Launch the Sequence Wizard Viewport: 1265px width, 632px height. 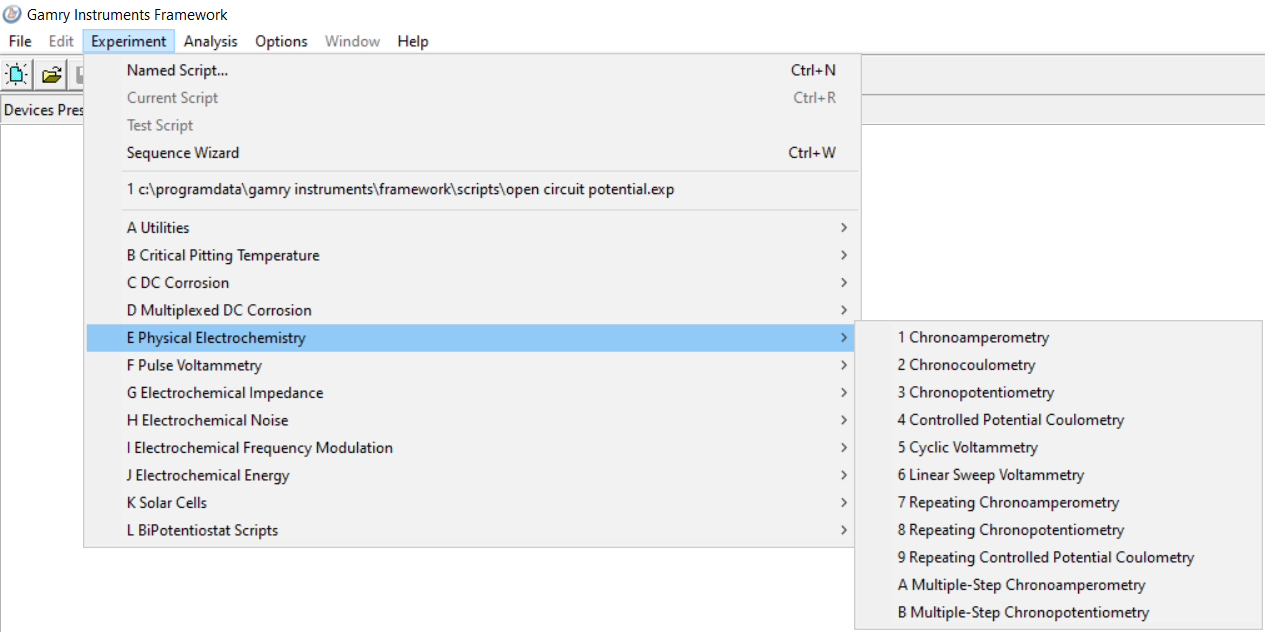(472, 153)
